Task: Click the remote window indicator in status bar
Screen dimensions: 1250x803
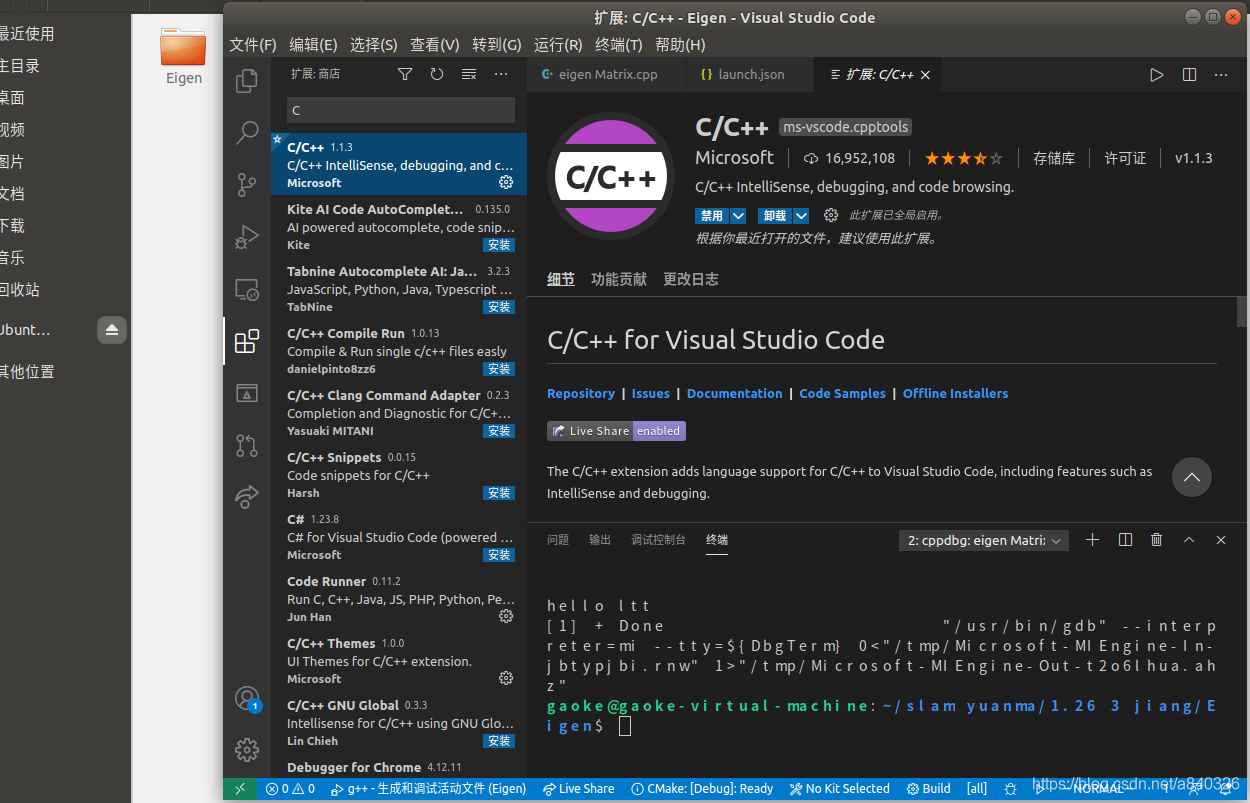Action: tap(240, 788)
